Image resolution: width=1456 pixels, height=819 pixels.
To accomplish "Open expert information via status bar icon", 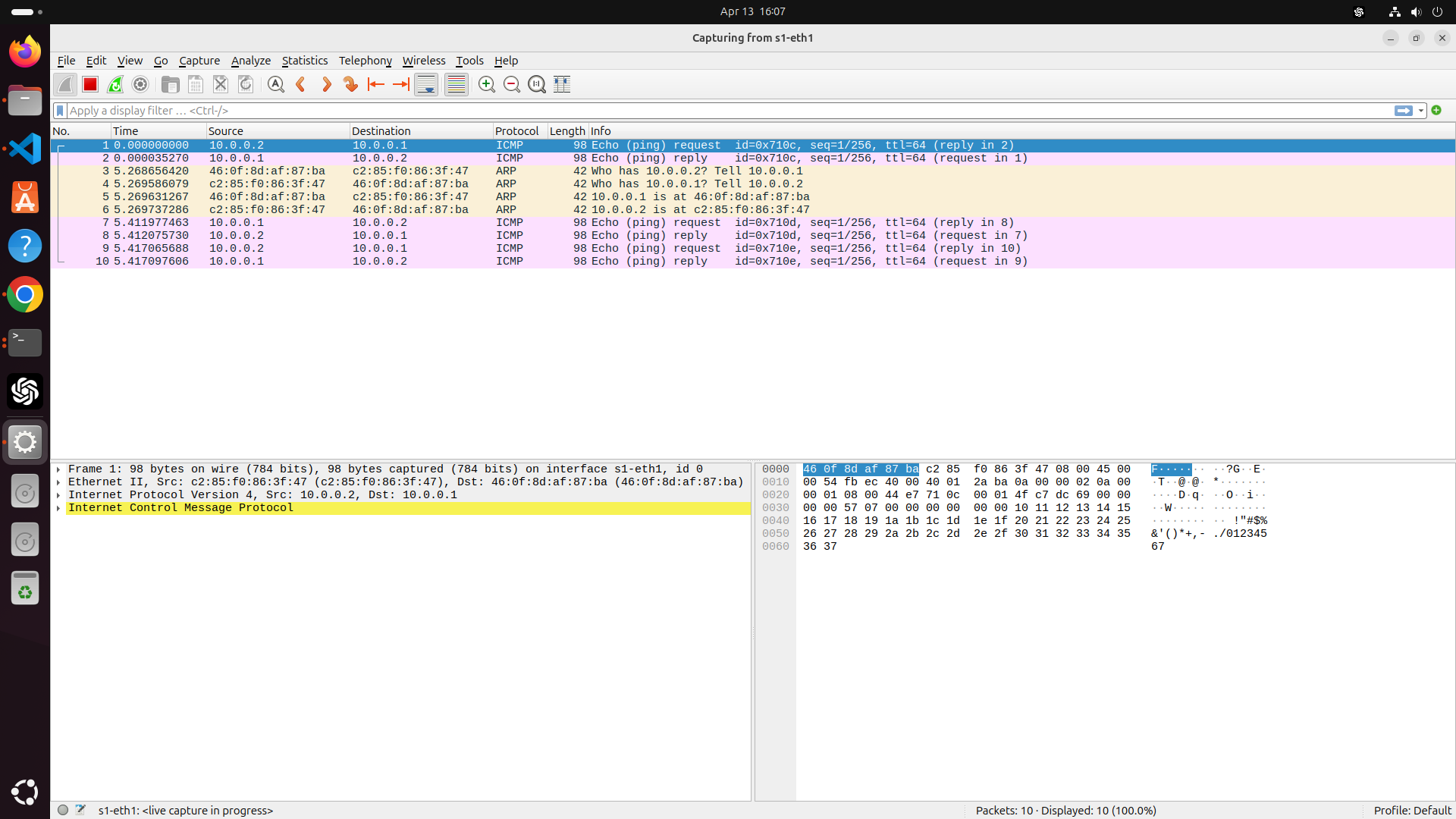I will click(x=62, y=809).
